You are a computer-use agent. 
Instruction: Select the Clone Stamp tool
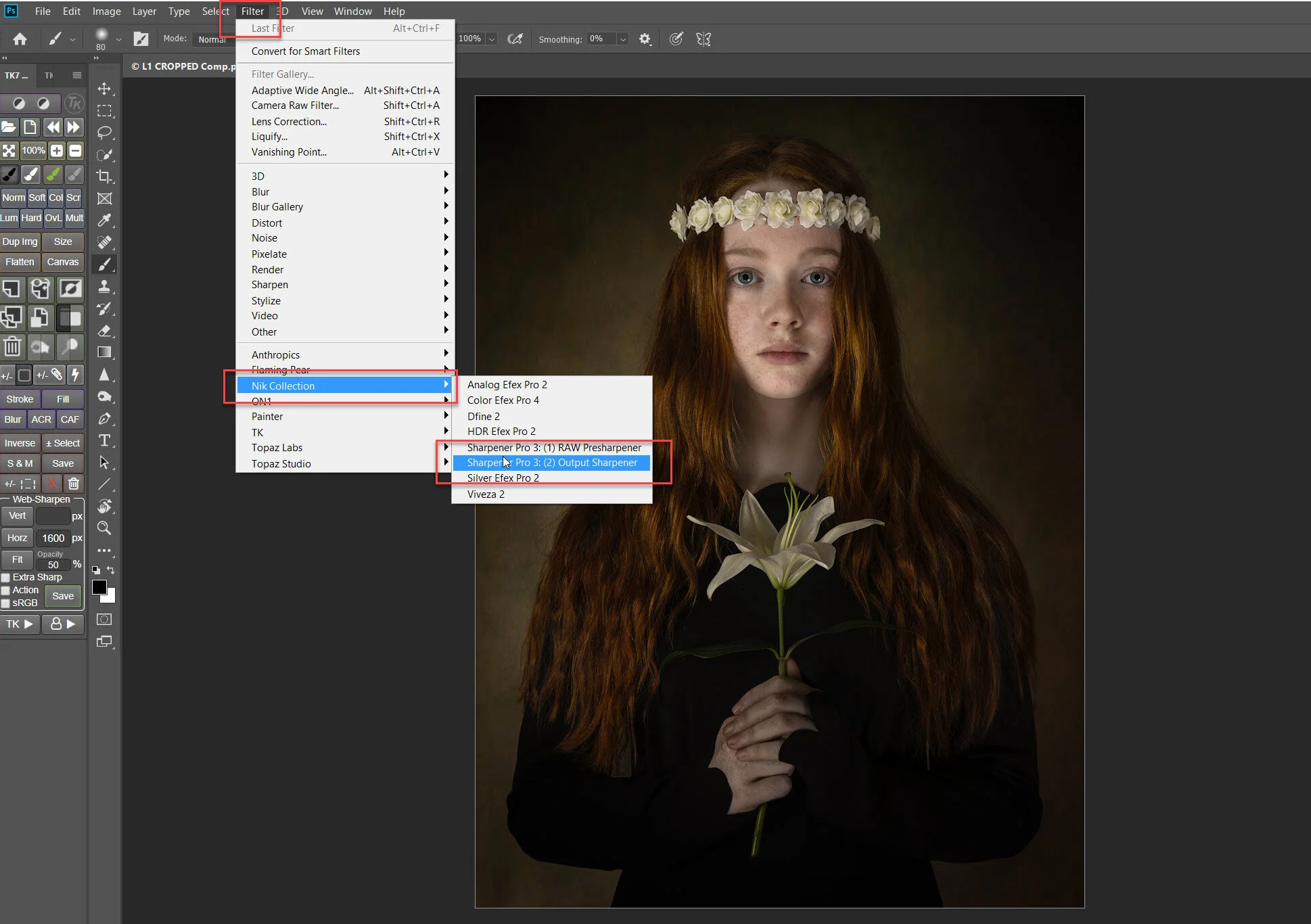105,287
